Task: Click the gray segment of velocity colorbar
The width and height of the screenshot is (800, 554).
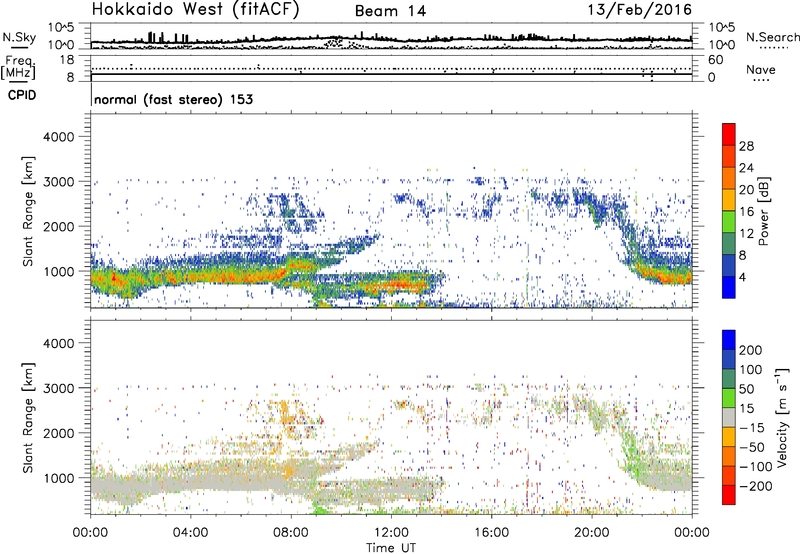Action: [729, 417]
